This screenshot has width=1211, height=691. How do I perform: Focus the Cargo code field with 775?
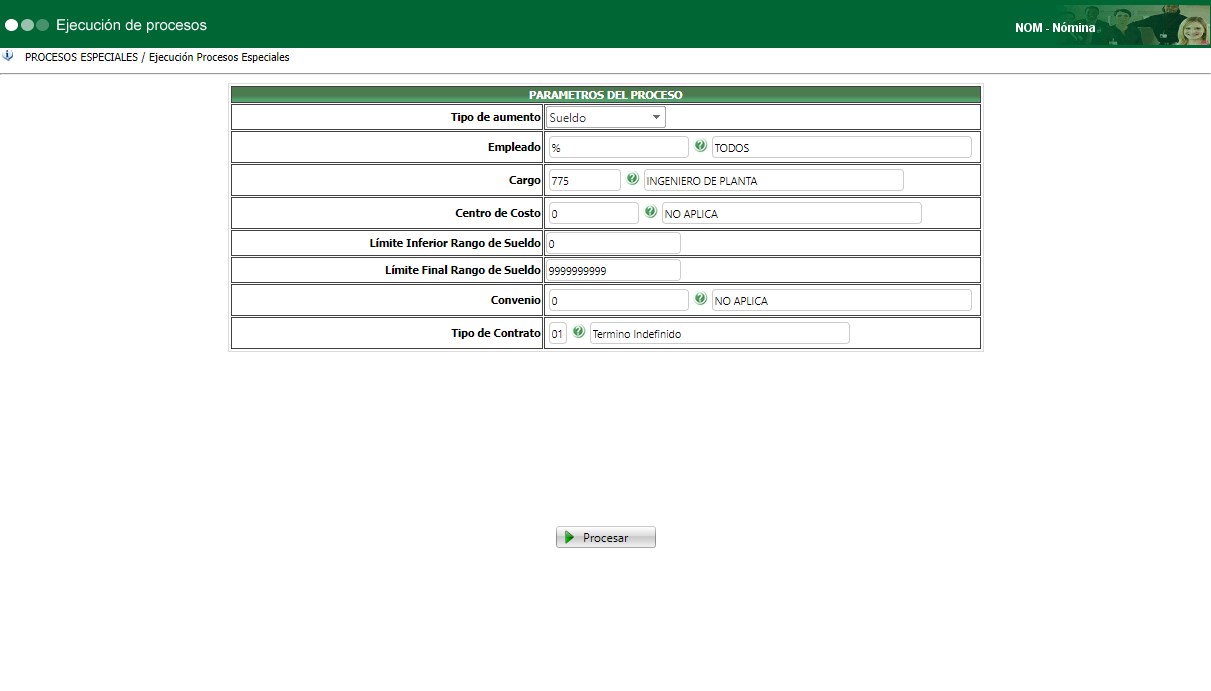(585, 180)
